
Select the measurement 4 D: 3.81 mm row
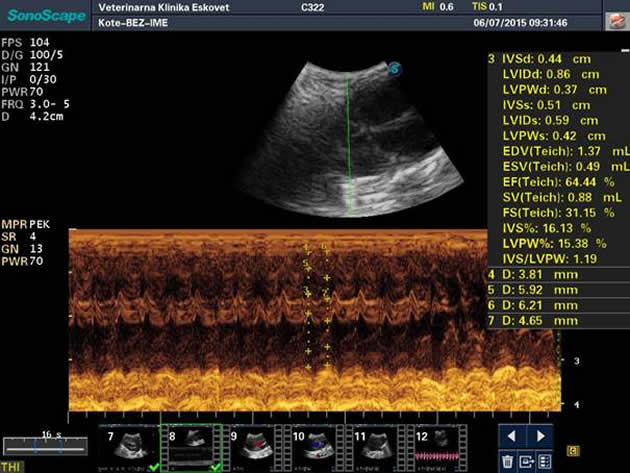(558, 275)
